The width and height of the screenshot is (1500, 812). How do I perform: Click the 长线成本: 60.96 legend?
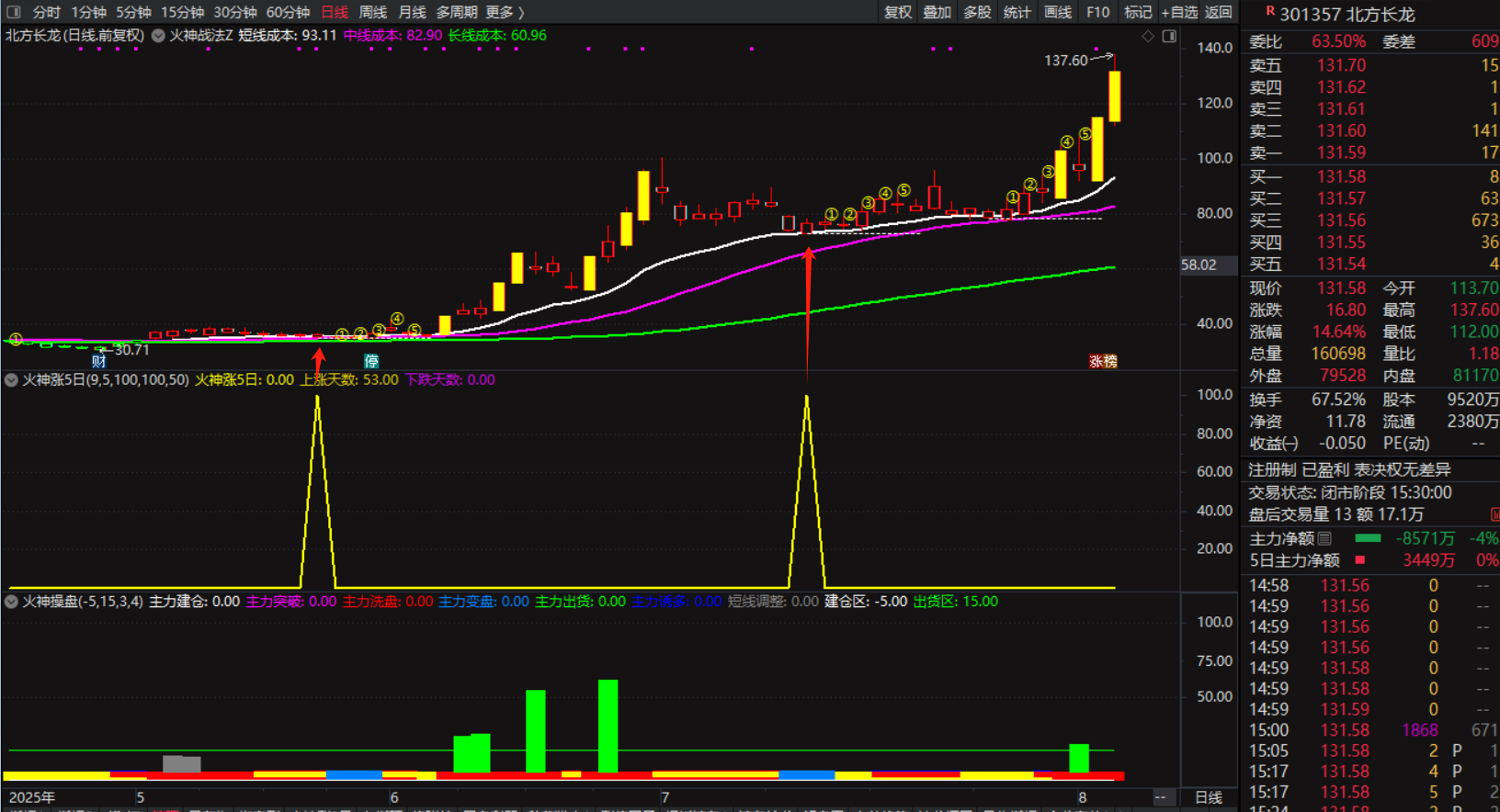[x=497, y=36]
